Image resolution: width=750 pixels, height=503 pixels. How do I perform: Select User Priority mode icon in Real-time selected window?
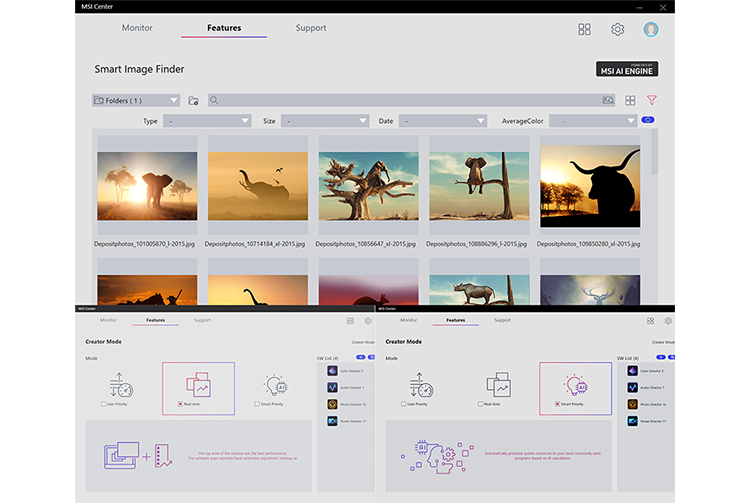coord(121,385)
